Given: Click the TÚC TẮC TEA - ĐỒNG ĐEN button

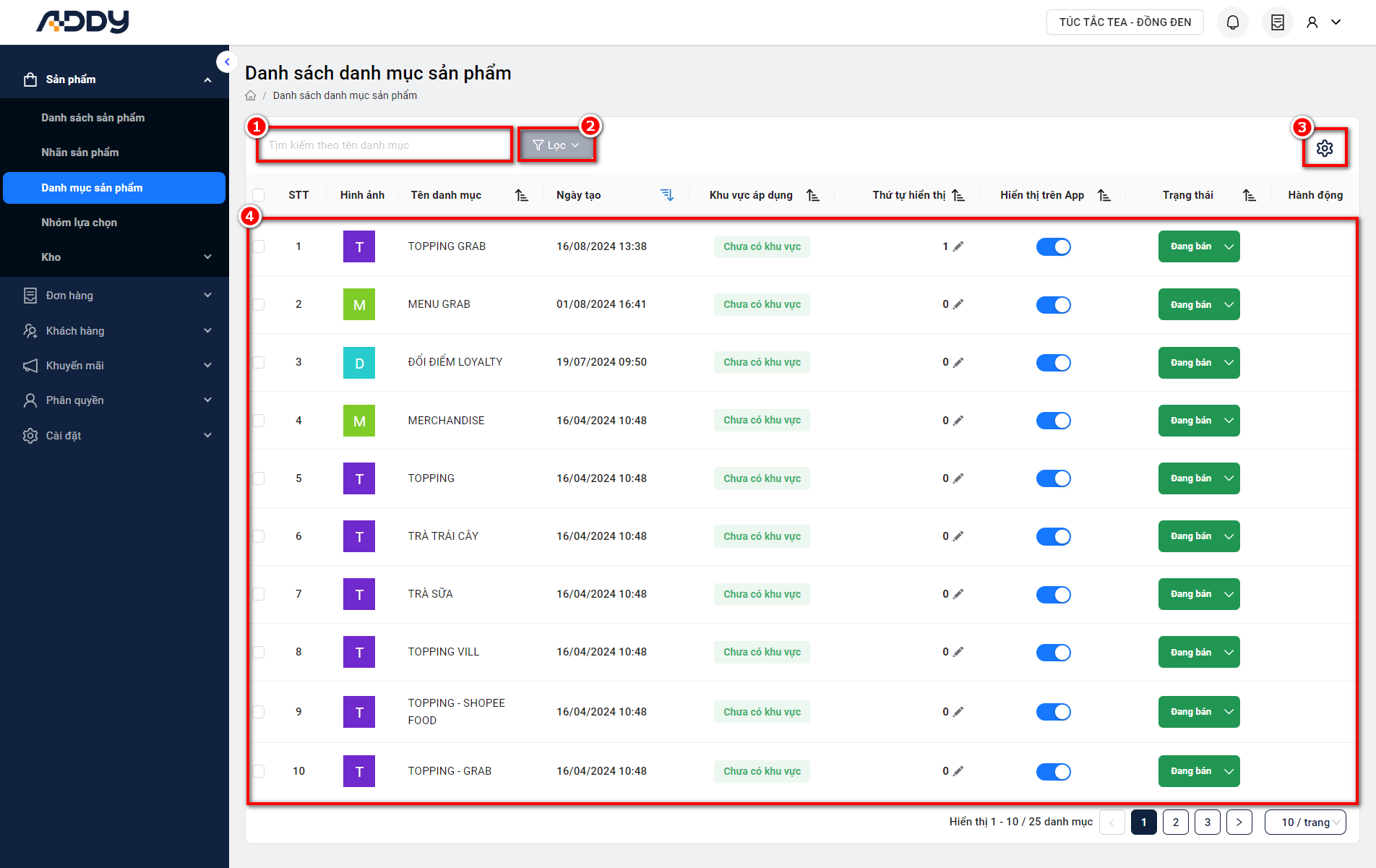Looking at the screenshot, I should 1125,22.
